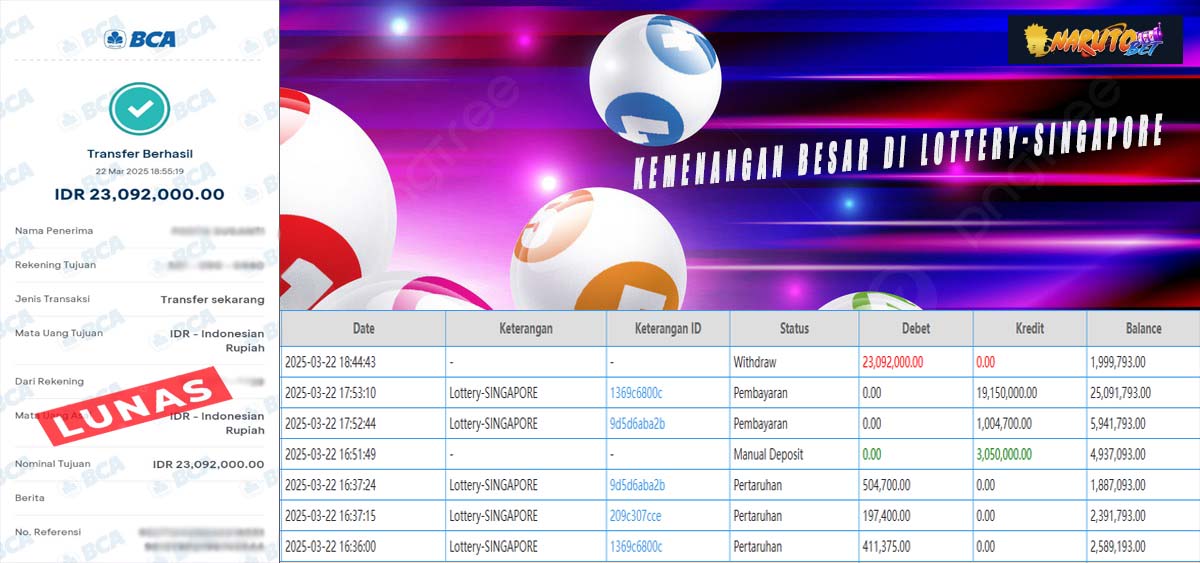
Task: Click the Jenis Transaksi label
Action: tap(53, 299)
